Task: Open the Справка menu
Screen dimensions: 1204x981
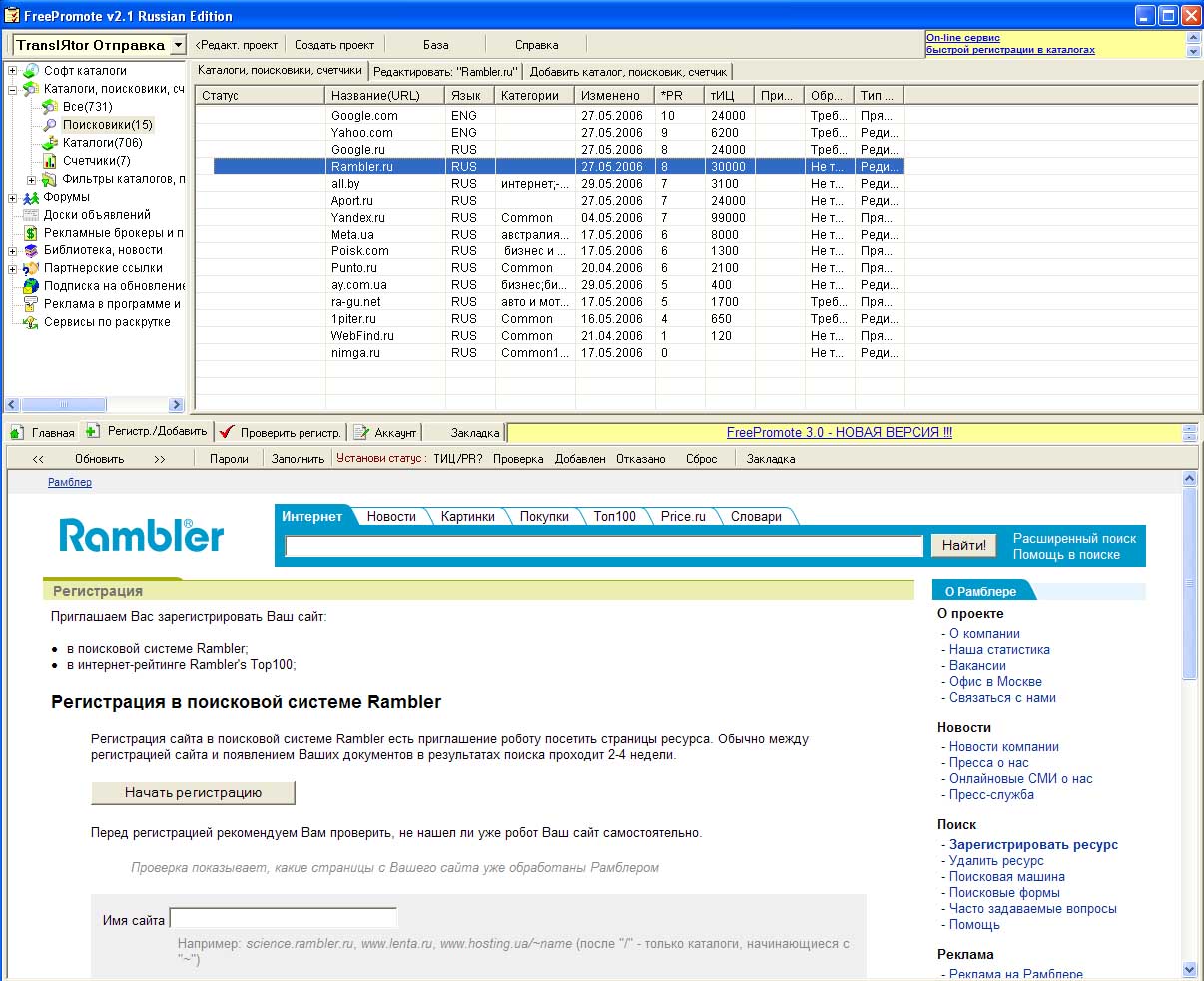Action: (x=536, y=45)
